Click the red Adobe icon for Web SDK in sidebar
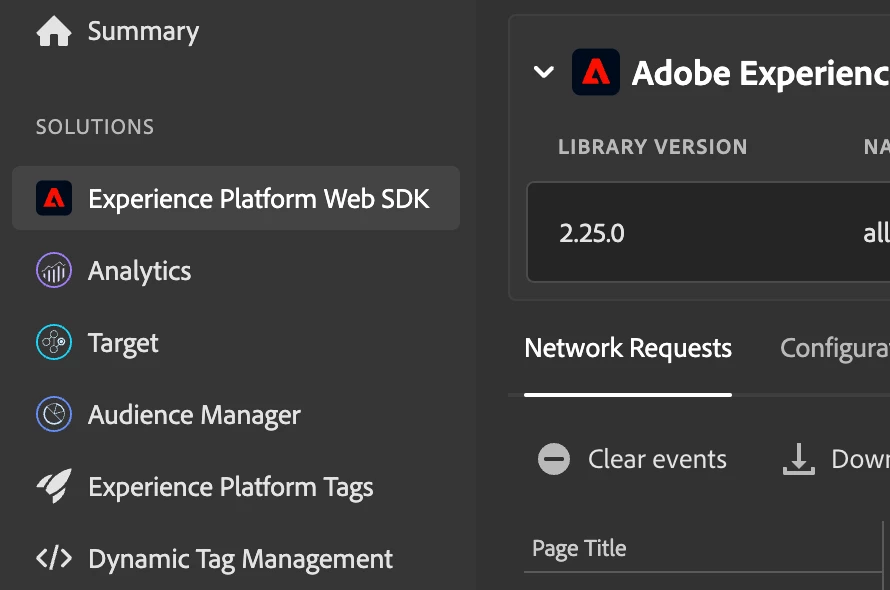The image size is (890, 590). [54, 199]
